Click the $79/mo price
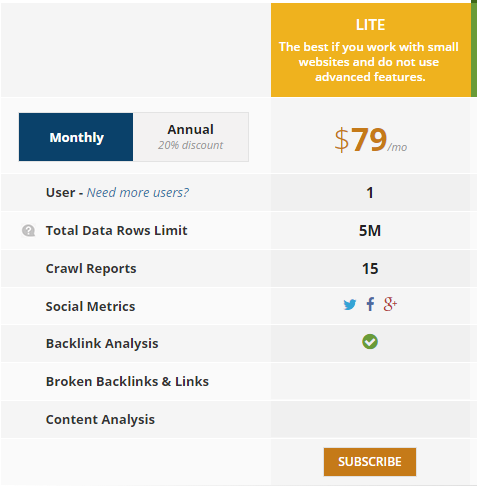The width and height of the screenshot is (477, 489). [x=371, y=140]
